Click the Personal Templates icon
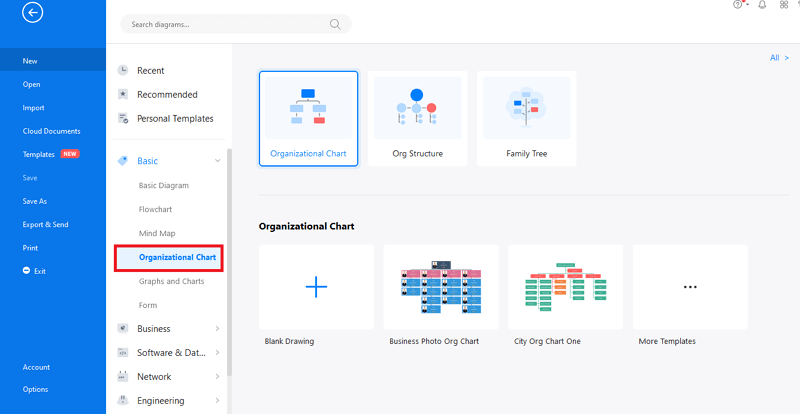Screen dimensions: 800x414 pyautogui.click(x=123, y=118)
